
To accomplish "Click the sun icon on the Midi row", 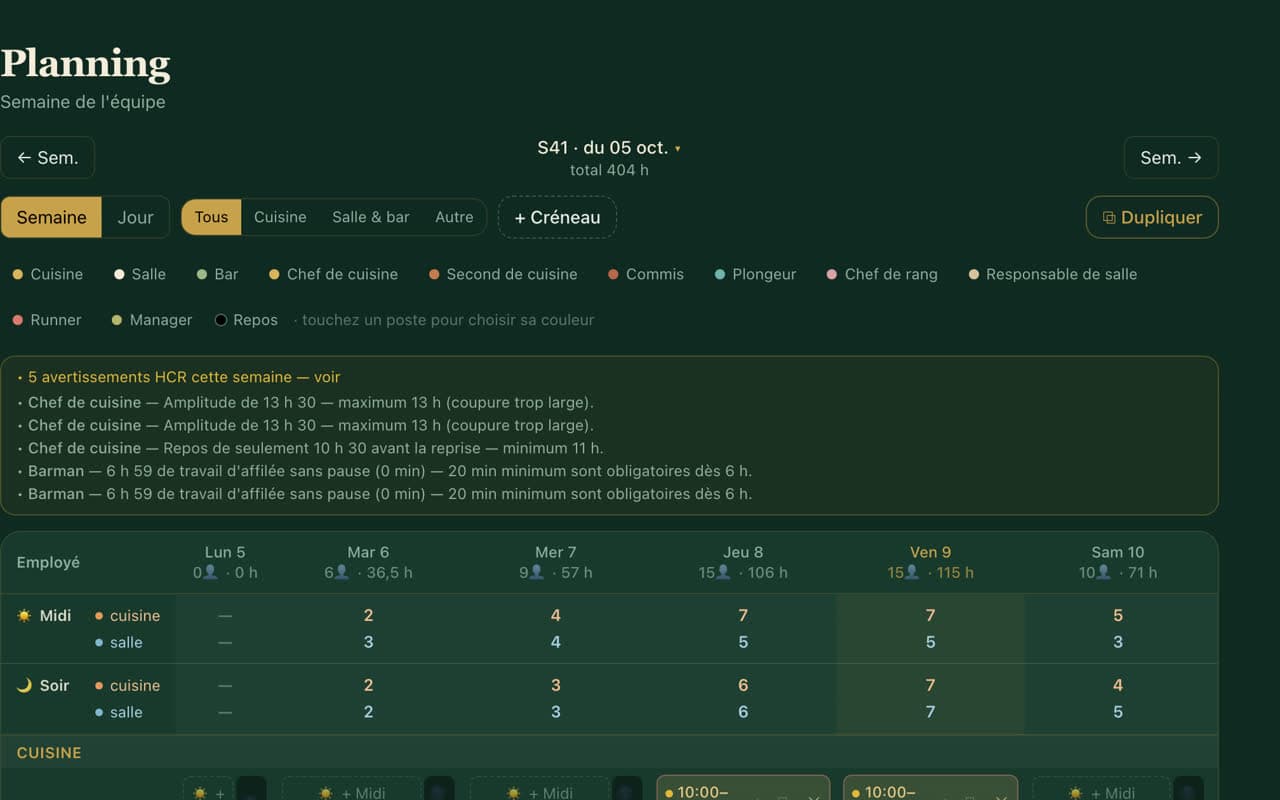I will click(x=24, y=616).
